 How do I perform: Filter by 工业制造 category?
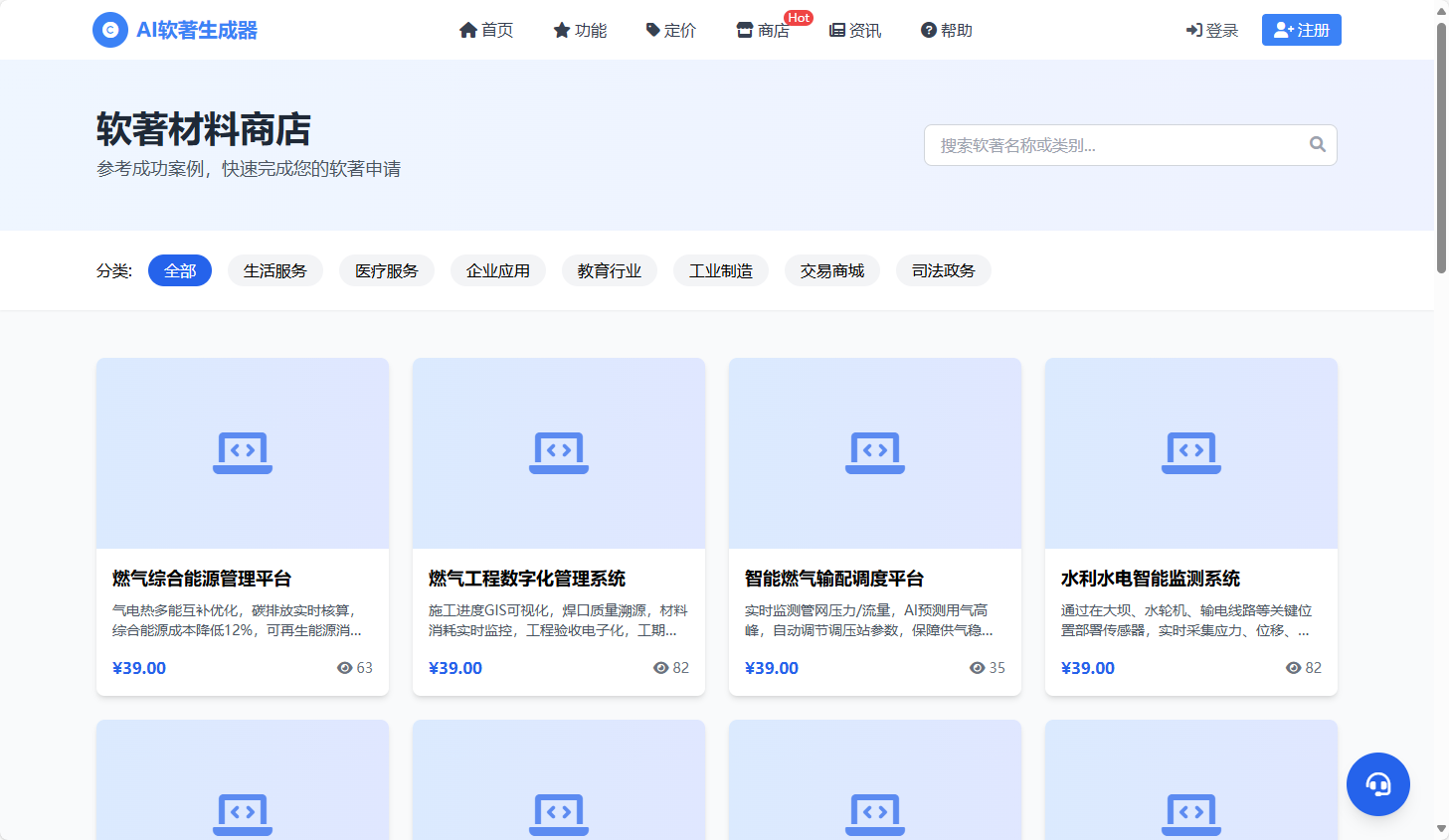pyautogui.click(x=721, y=270)
